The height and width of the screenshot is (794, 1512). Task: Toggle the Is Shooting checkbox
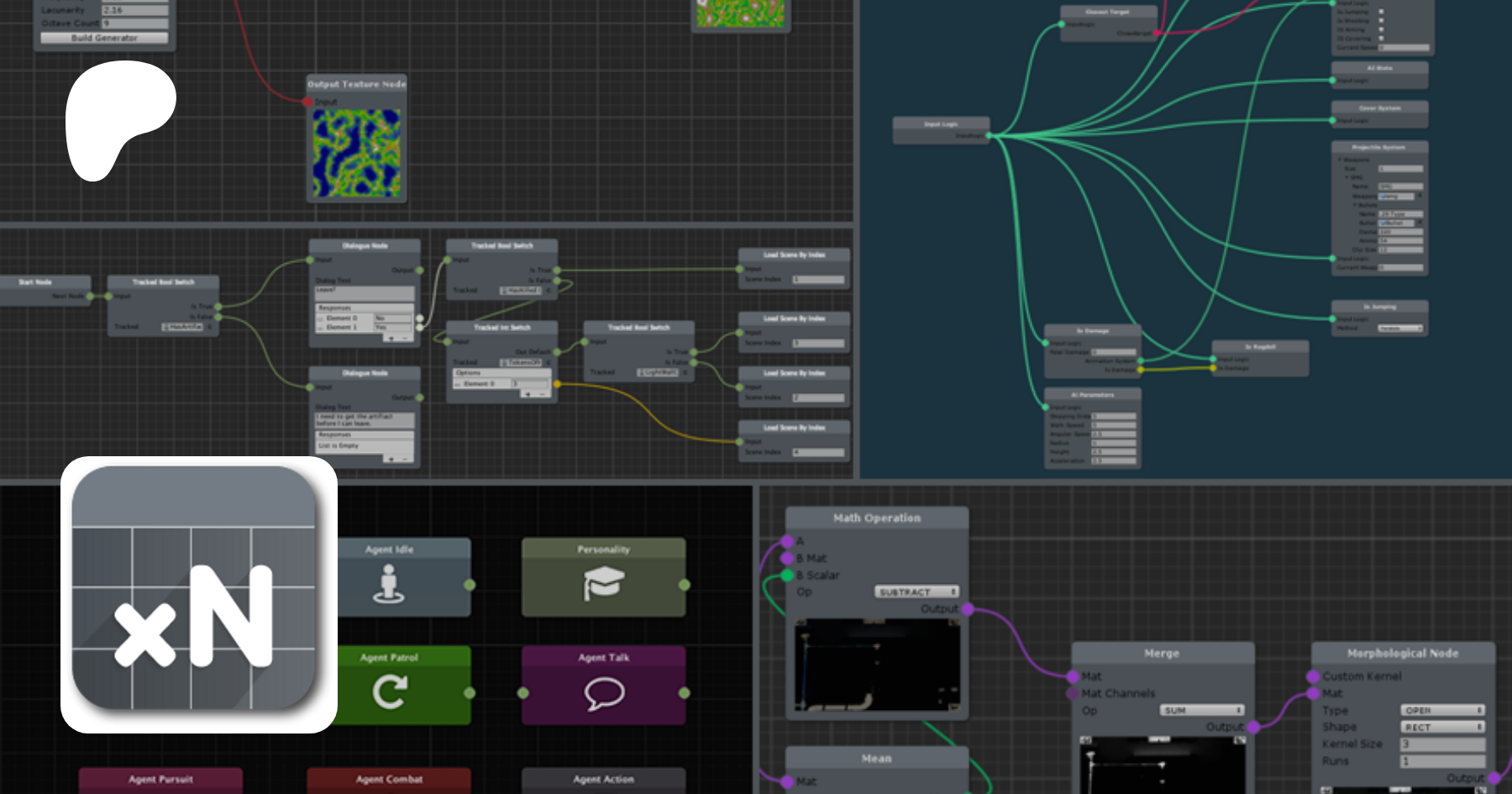[x=1381, y=21]
